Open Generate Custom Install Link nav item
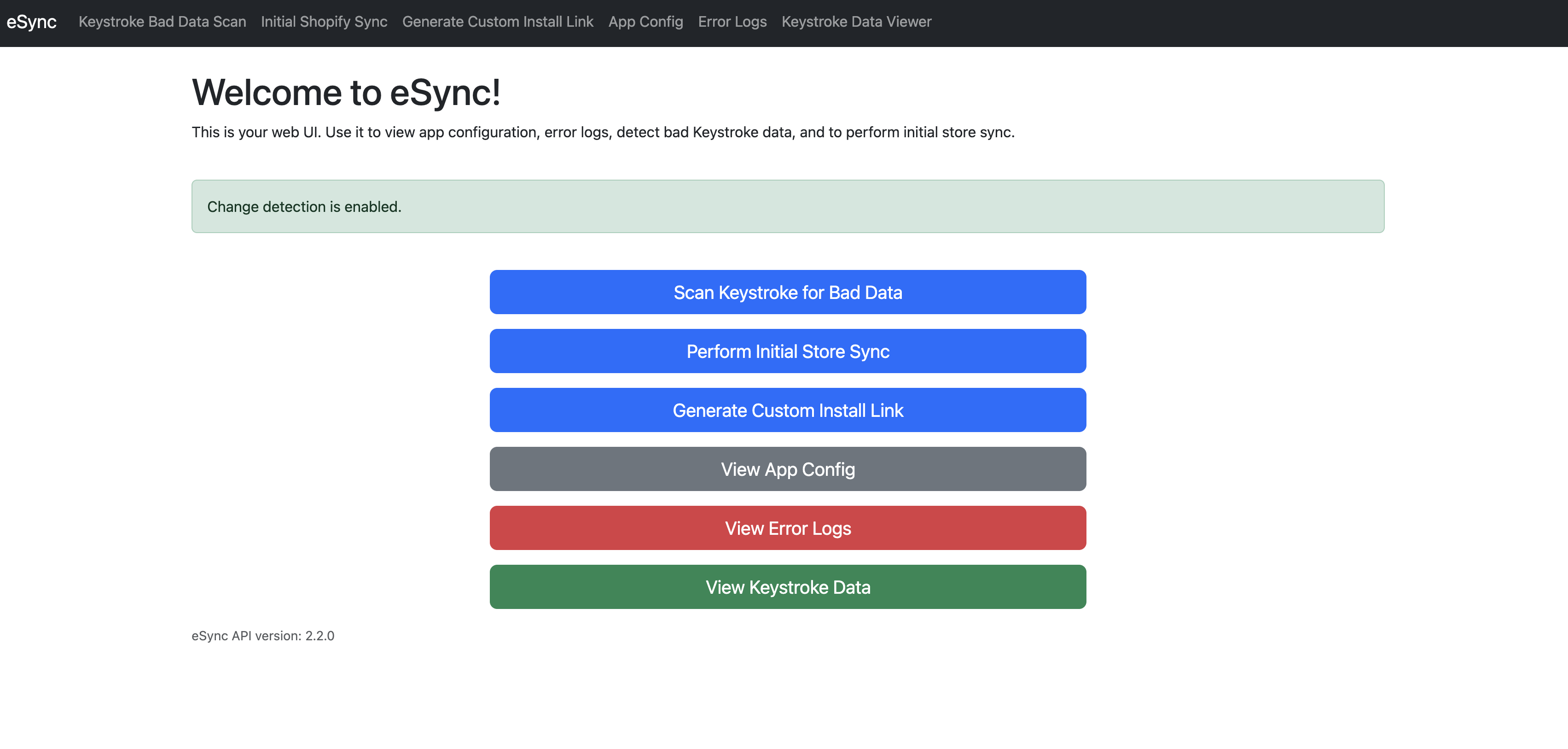1568x749 pixels. tap(498, 22)
